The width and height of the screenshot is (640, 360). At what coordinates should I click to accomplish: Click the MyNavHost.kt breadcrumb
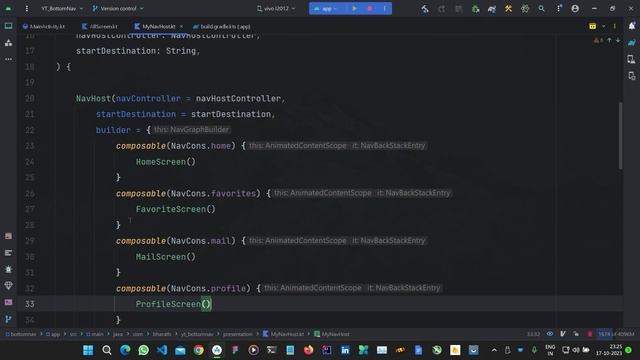pyautogui.click(x=283, y=334)
